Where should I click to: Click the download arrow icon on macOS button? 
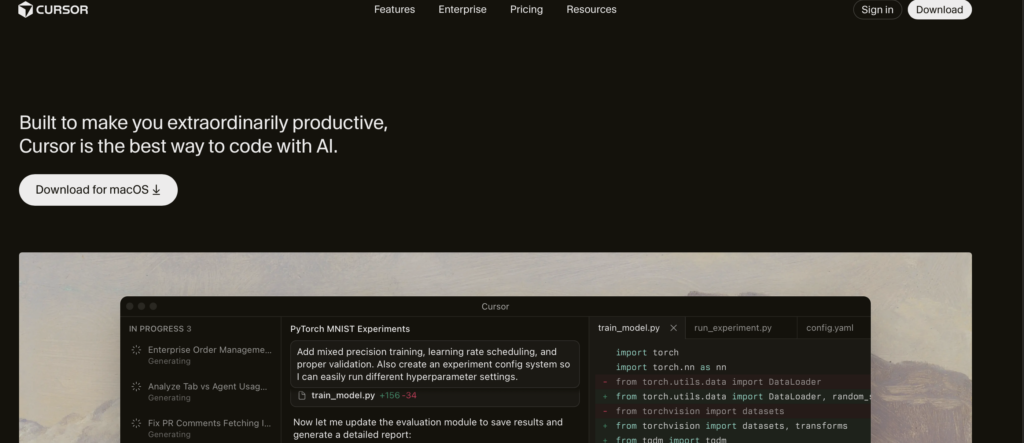156,190
